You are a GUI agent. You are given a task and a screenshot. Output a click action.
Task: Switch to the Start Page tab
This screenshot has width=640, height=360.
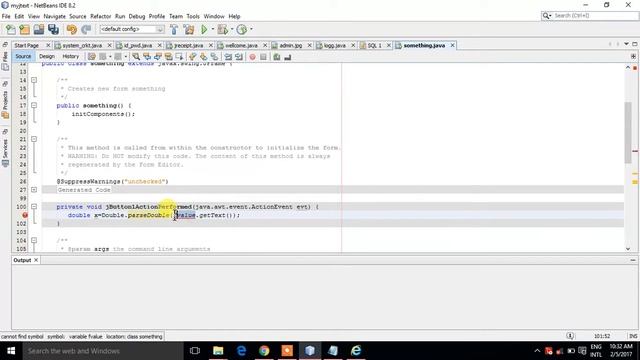click(27, 45)
